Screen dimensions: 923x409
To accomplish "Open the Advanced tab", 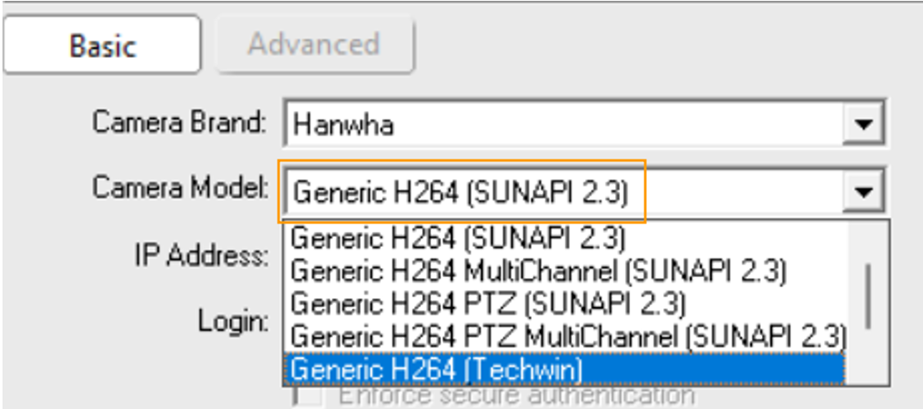I will click(x=315, y=45).
